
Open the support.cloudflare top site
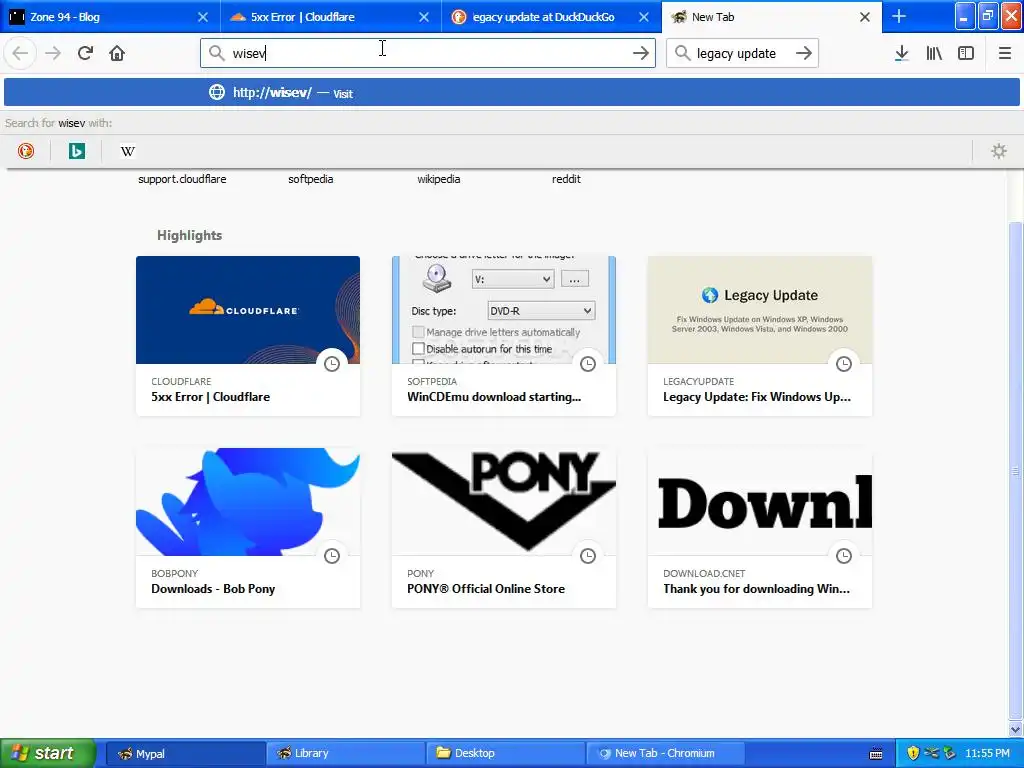click(182, 179)
